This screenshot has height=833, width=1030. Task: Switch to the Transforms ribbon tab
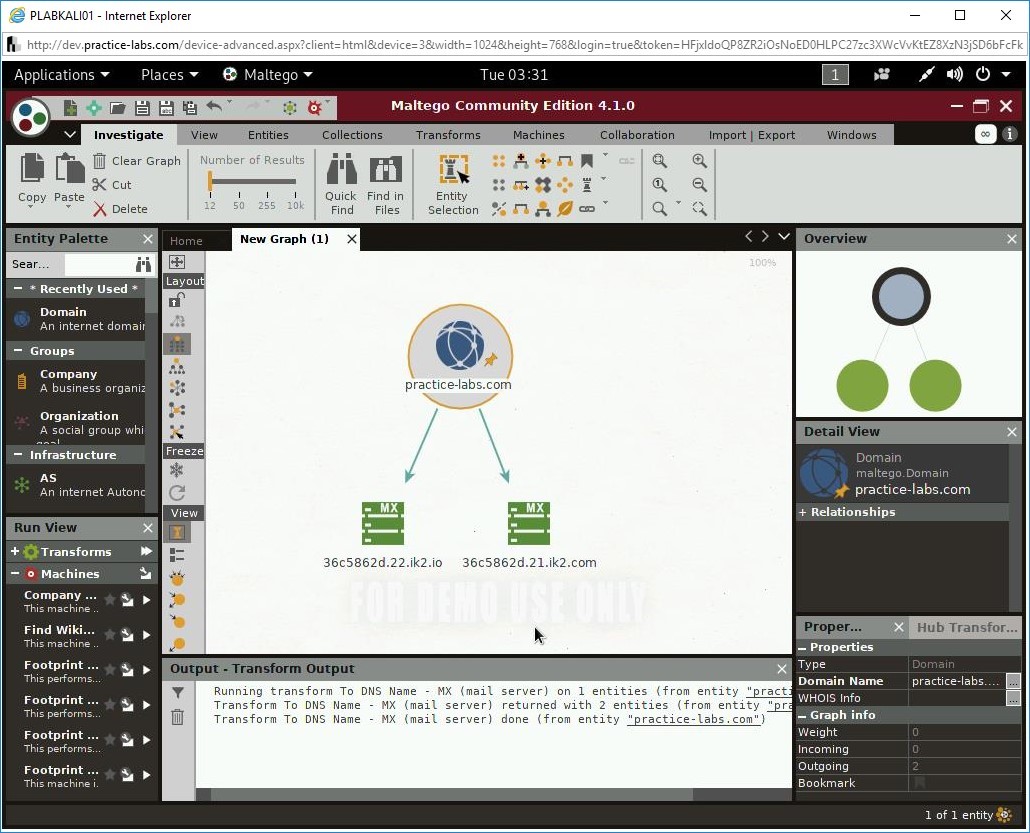(x=447, y=134)
